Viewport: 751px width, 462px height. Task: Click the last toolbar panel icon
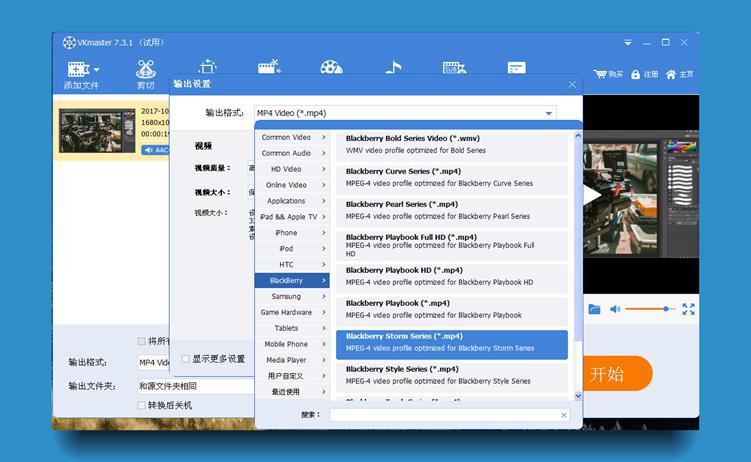[516, 67]
